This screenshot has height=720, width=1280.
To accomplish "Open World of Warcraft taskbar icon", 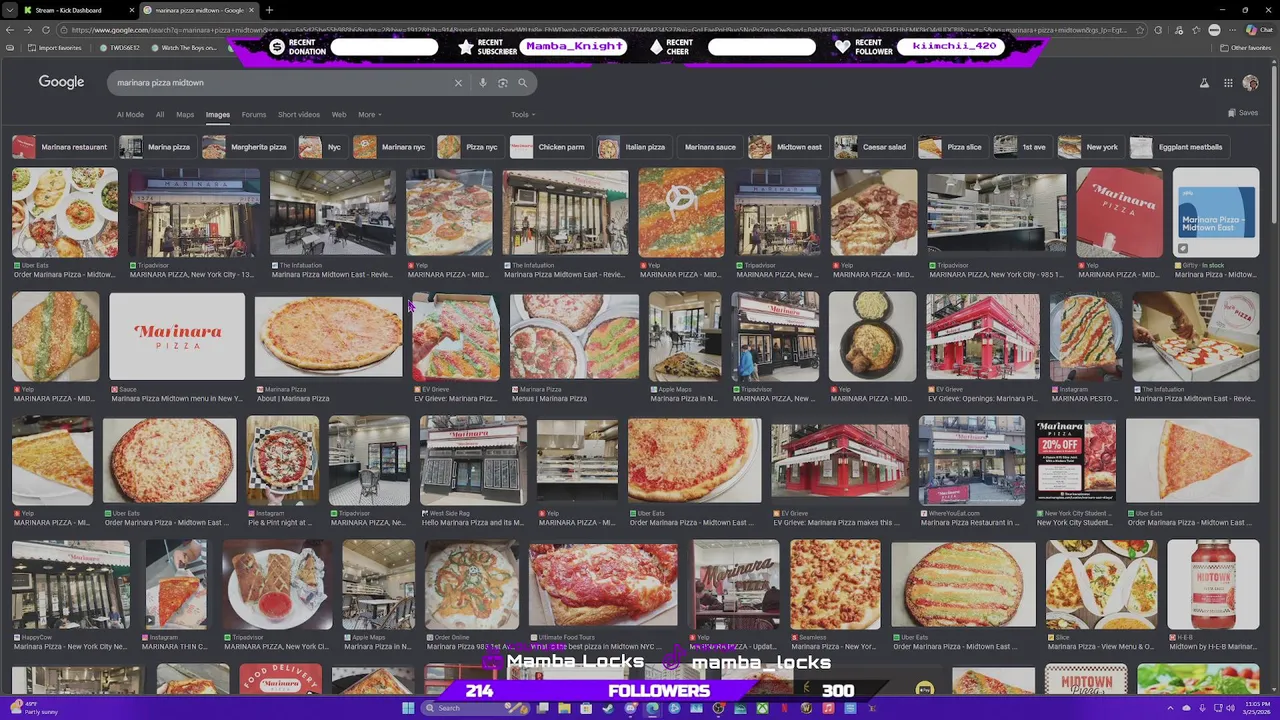I will [806, 708].
